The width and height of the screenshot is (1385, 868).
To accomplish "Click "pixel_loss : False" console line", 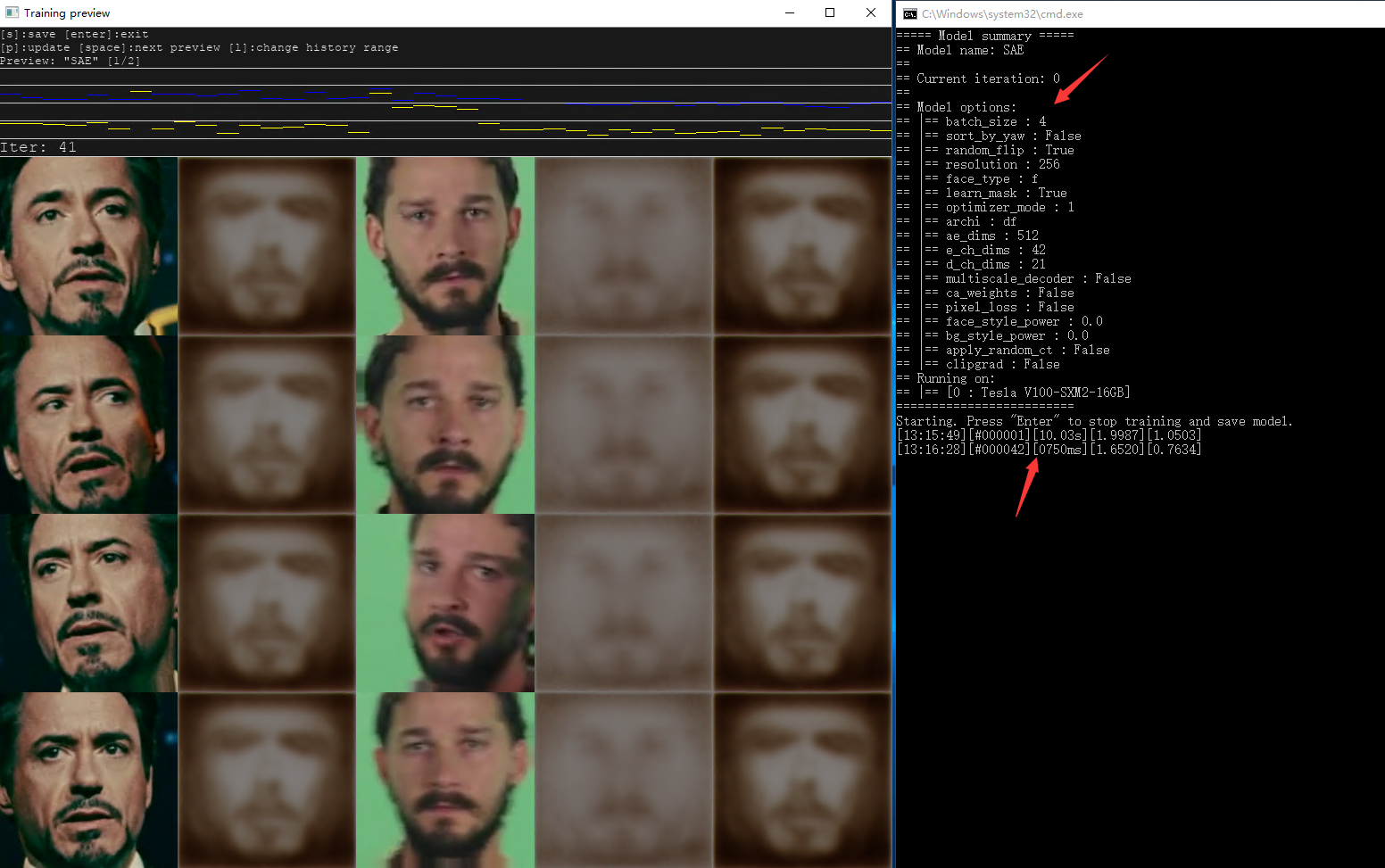I will click(1009, 307).
